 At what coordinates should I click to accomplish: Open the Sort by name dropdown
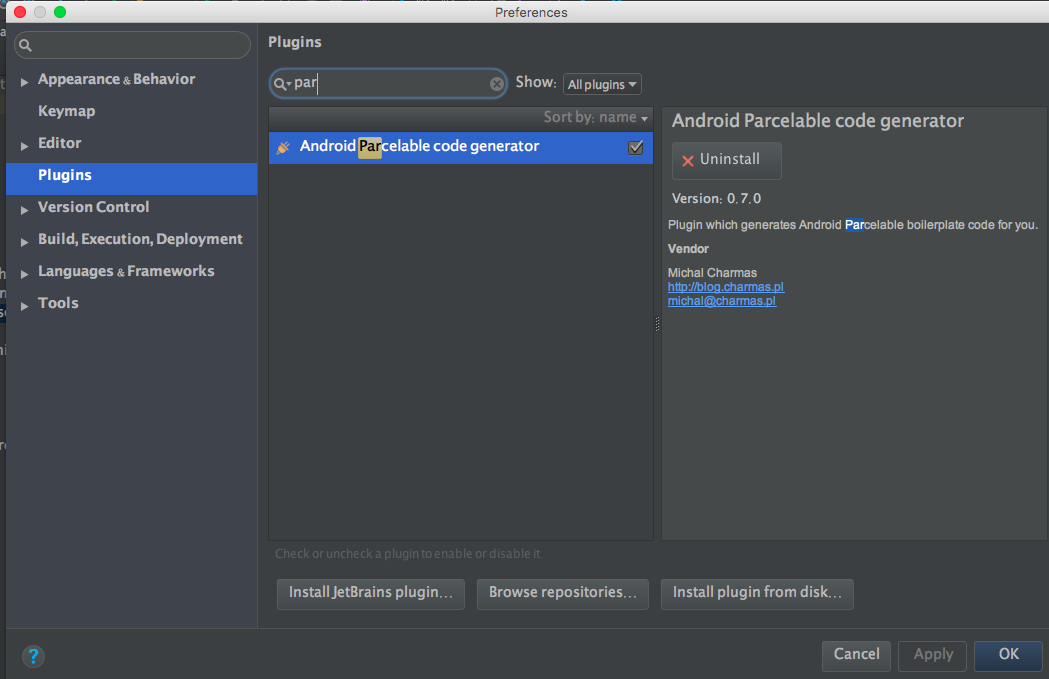[596, 118]
